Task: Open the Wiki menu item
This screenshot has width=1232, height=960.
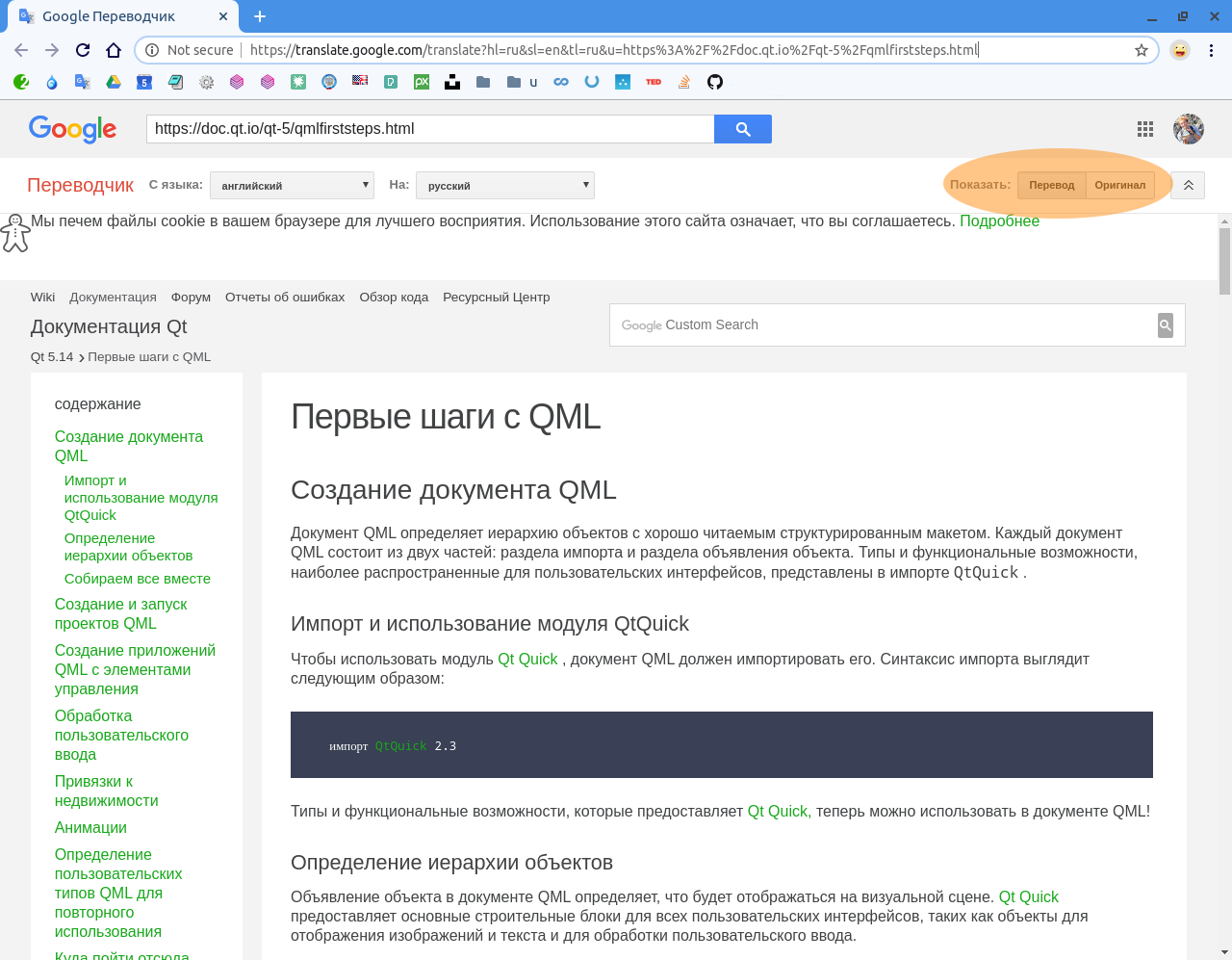Action: pyautogui.click(x=42, y=298)
